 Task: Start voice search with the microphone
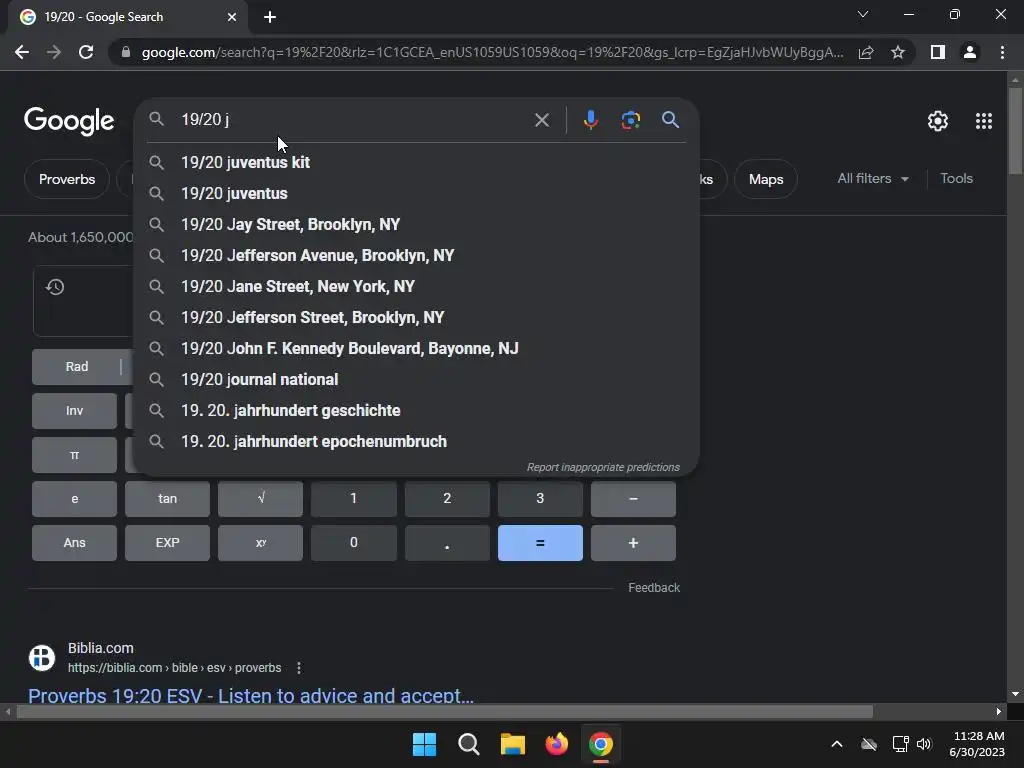point(590,120)
